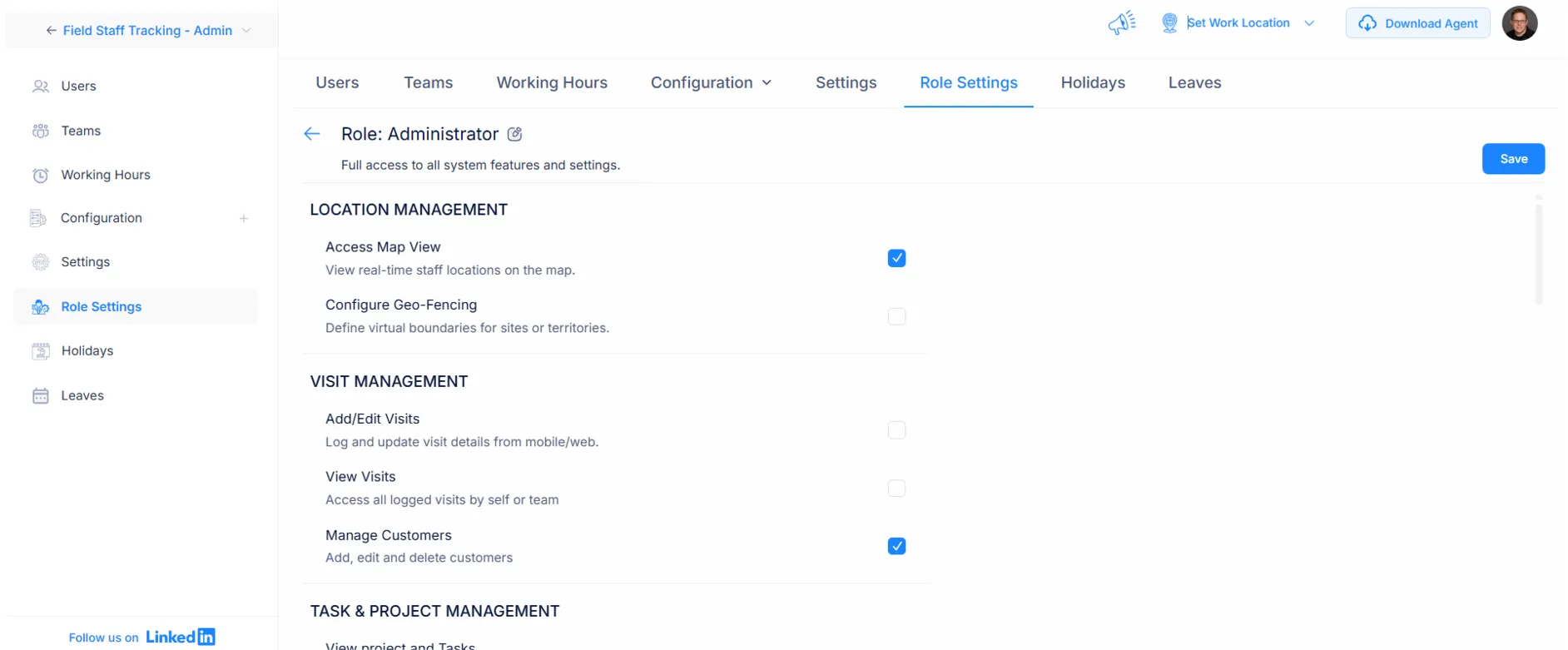Switch to the Working Hours tab
Viewport: 1568px width, 650px height.
[x=552, y=83]
